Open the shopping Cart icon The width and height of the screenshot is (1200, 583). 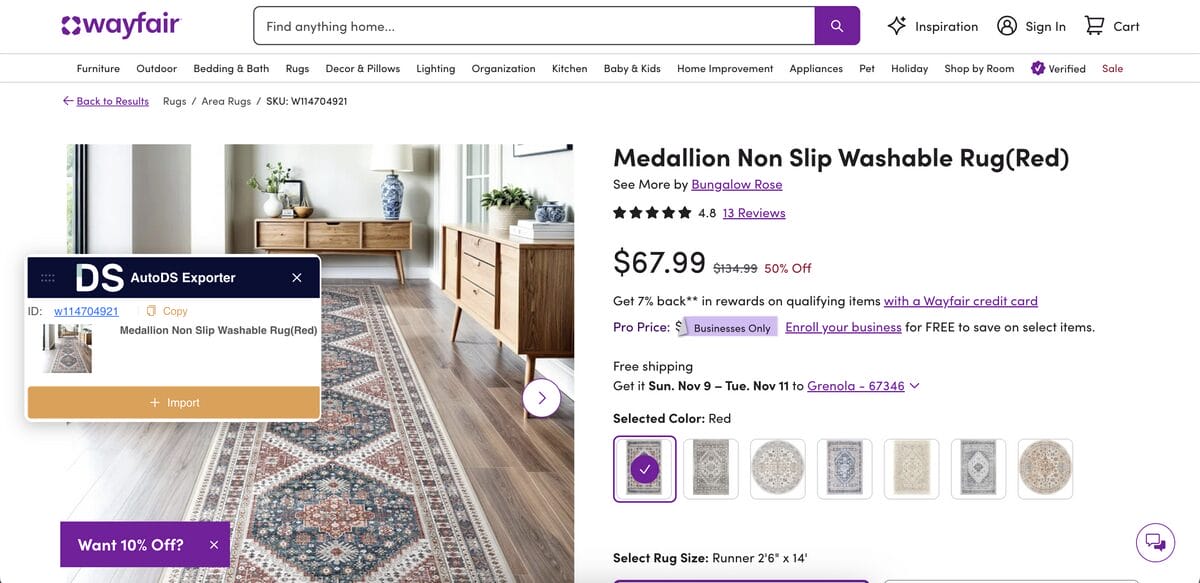1095,25
